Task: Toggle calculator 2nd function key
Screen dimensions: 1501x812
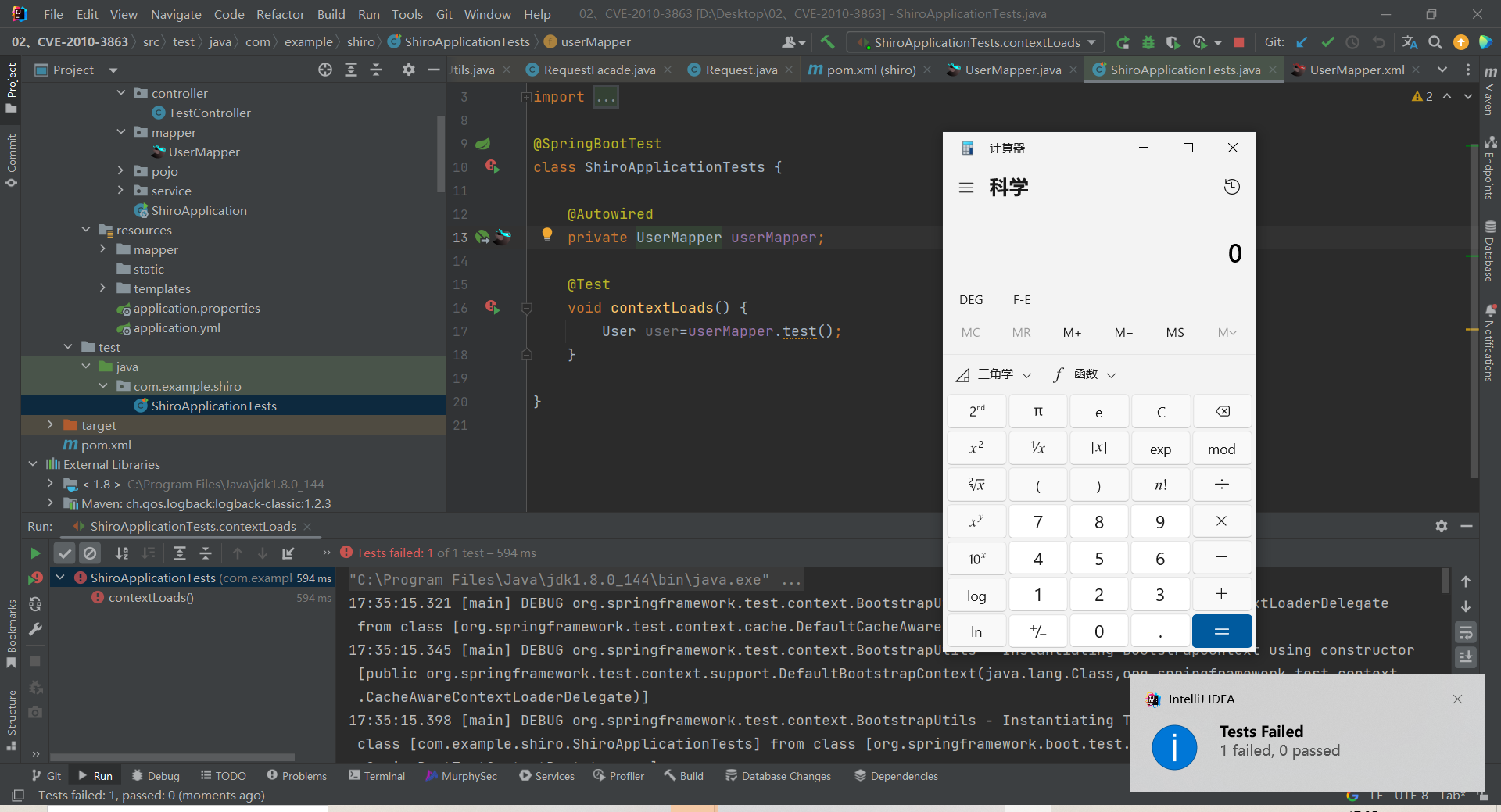Action: (976, 412)
